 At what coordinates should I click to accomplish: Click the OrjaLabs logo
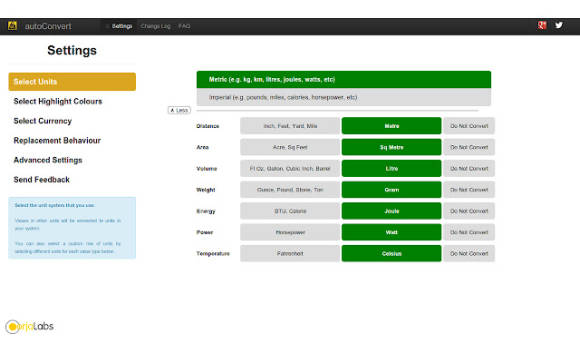coord(30,326)
